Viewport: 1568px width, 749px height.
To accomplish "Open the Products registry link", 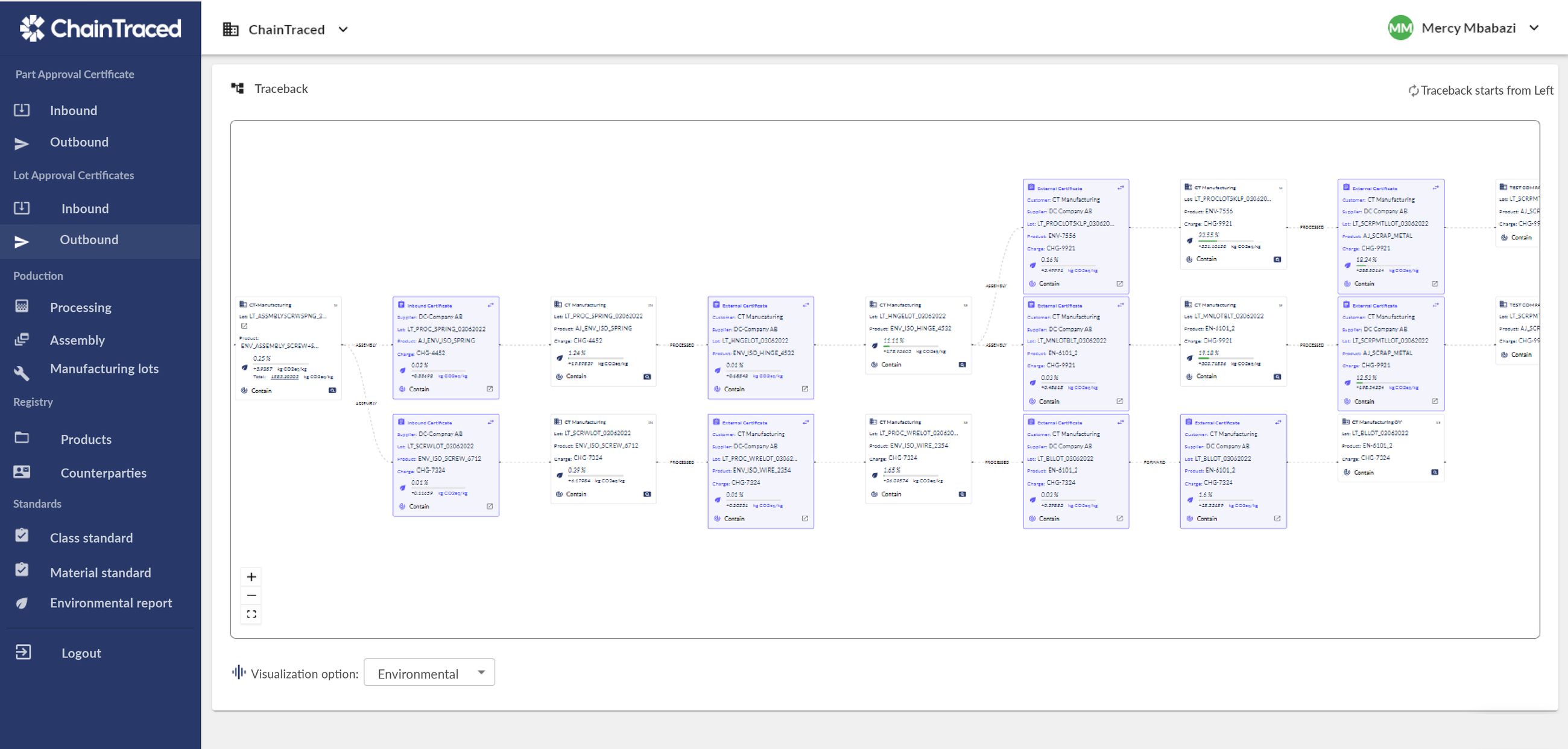I will coord(86,439).
